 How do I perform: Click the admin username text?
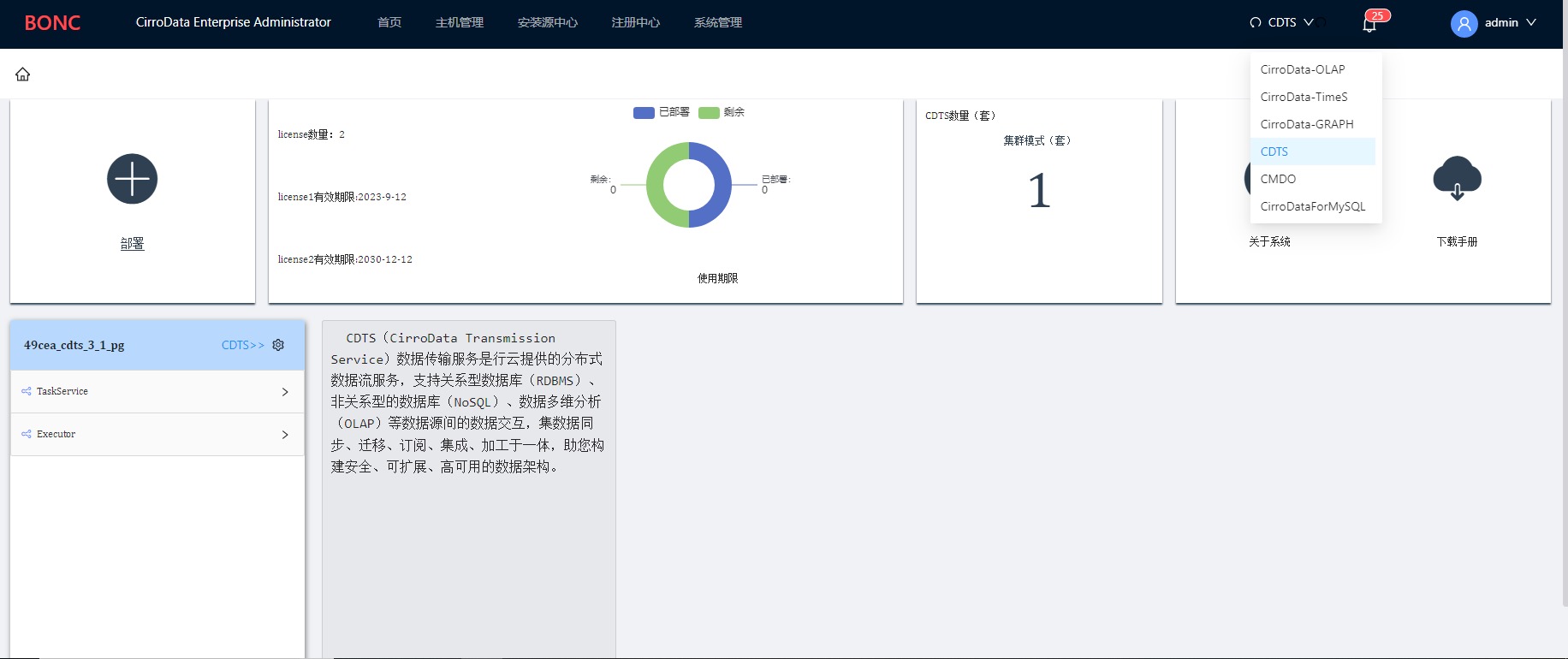pyautogui.click(x=1501, y=22)
